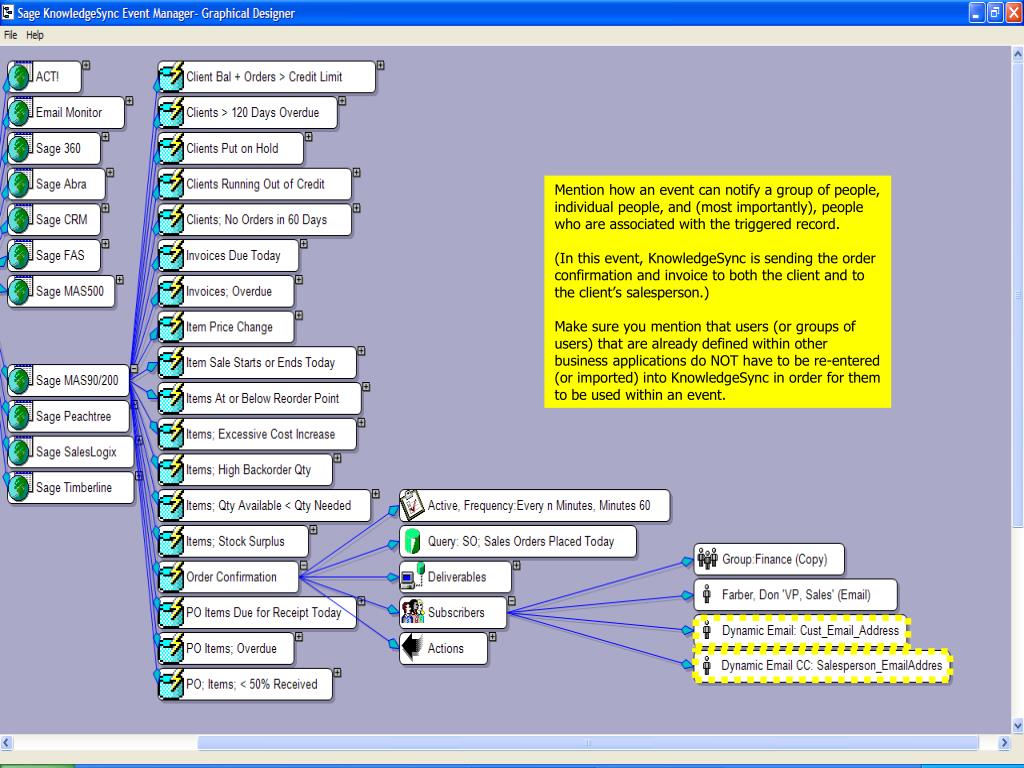1024x768 pixels.
Task: Expand the ACT! application node
Action: pyautogui.click(x=86, y=65)
